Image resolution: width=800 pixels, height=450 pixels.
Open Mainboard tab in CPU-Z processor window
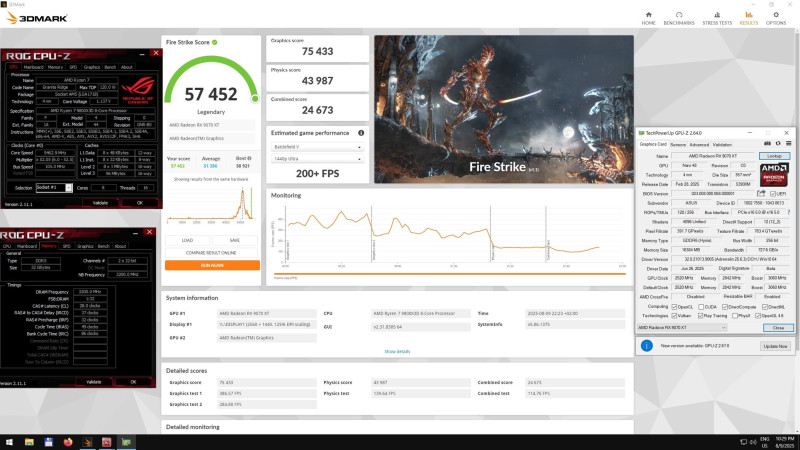click(34, 67)
